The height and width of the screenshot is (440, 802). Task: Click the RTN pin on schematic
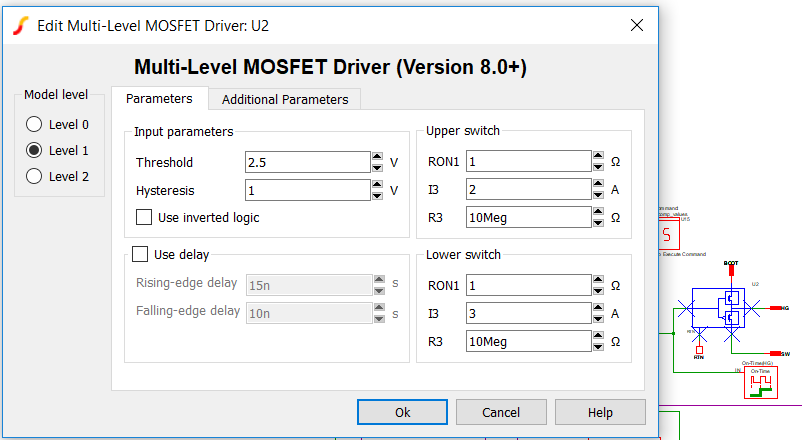(699, 350)
